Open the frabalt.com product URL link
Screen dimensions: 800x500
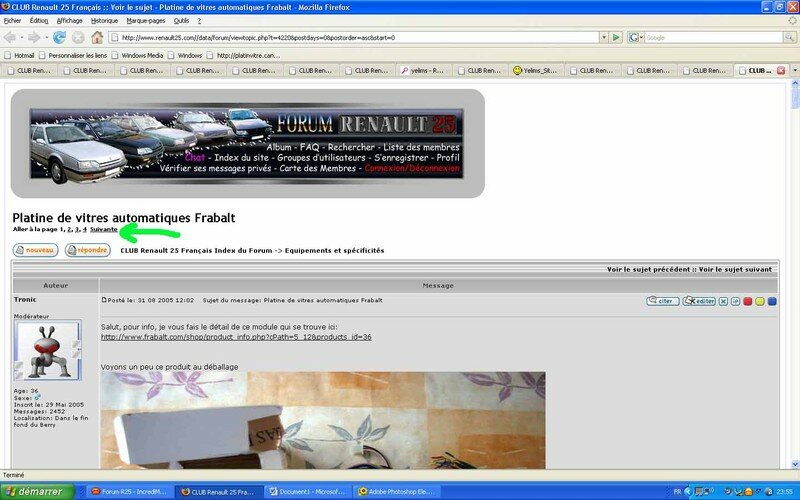point(236,337)
